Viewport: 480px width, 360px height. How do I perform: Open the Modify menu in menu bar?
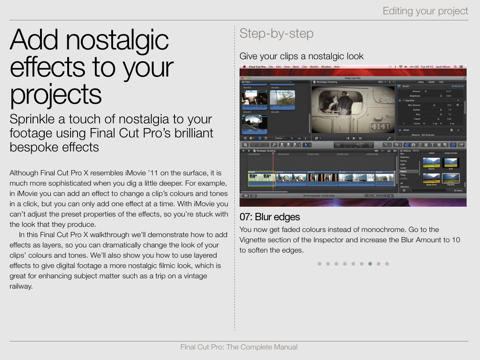pos(314,66)
